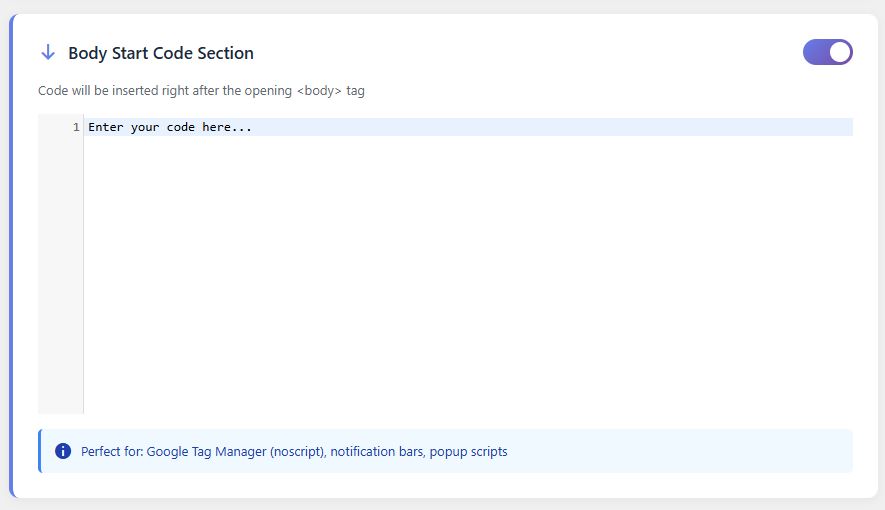Image resolution: width=885 pixels, height=510 pixels.
Task: Click the word "tag" ending the description
Action: point(356,91)
